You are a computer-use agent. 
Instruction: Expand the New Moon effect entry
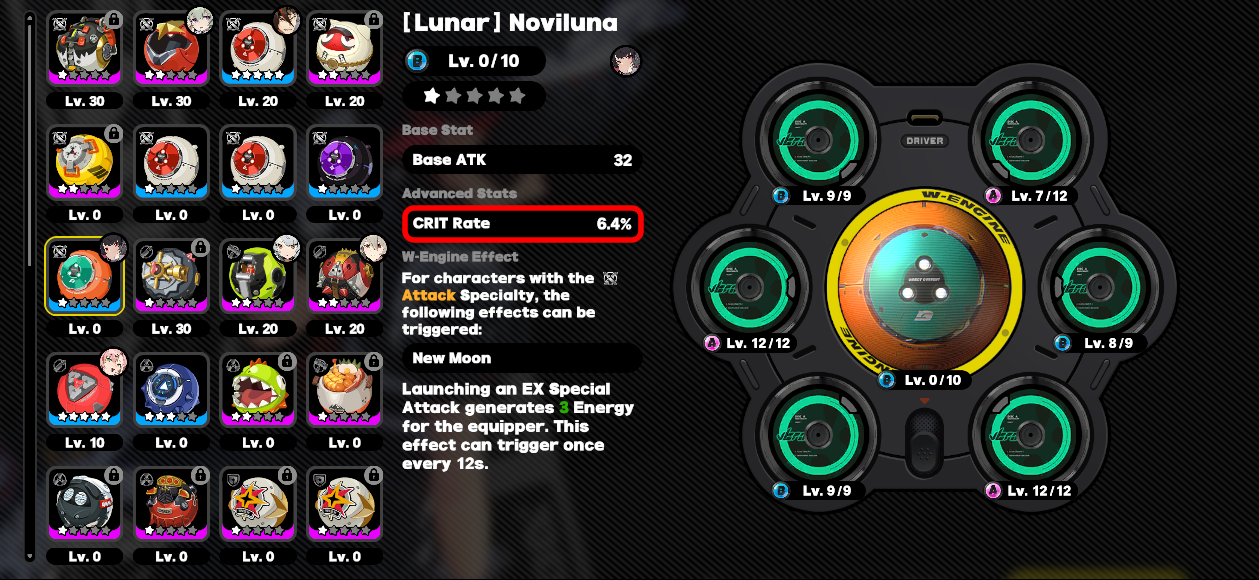[522, 358]
